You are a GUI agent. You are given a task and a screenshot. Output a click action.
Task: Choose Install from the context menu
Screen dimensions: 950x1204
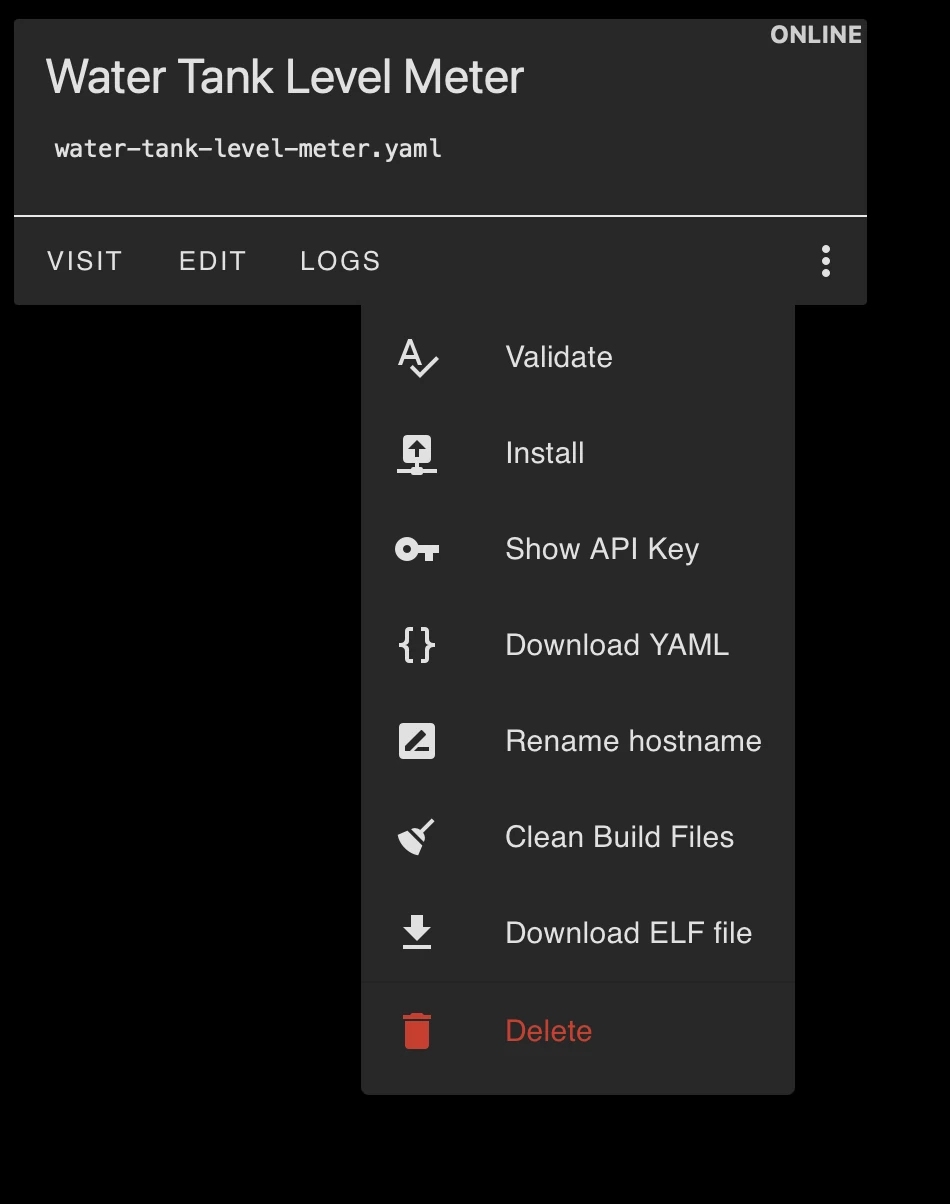[545, 453]
